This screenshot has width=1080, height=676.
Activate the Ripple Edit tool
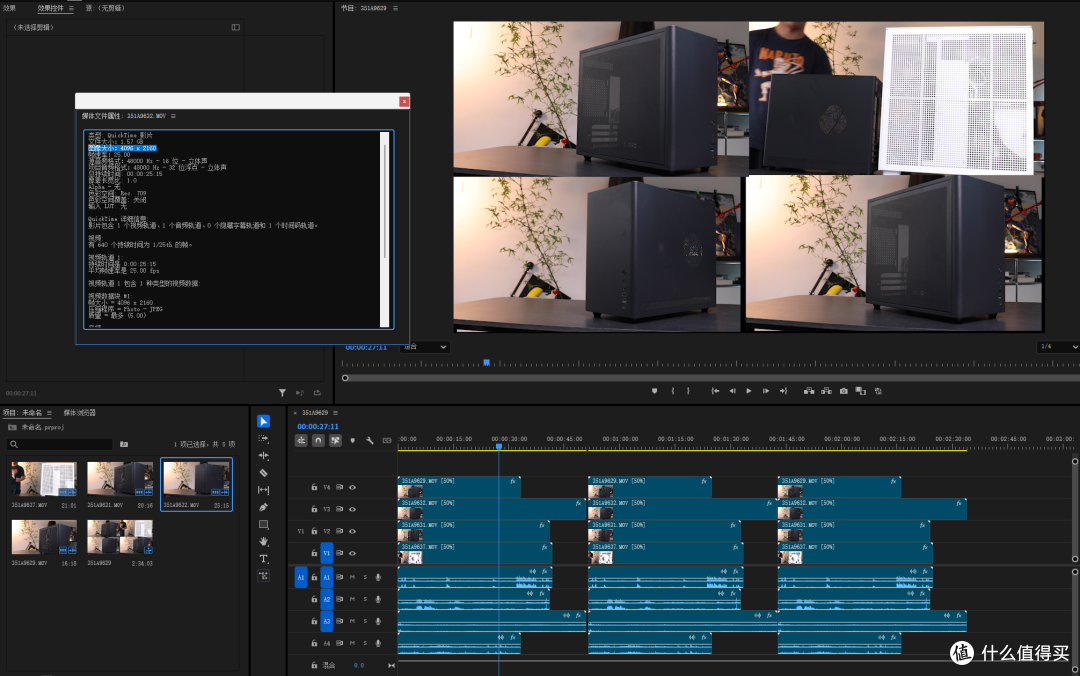click(x=263, y=455)
